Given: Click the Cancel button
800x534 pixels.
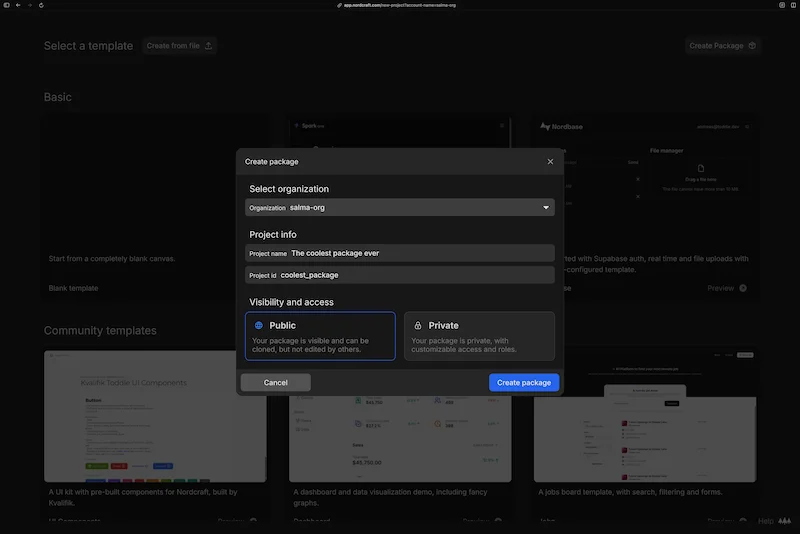Looking at the screenshot, I should pos(276,383).
